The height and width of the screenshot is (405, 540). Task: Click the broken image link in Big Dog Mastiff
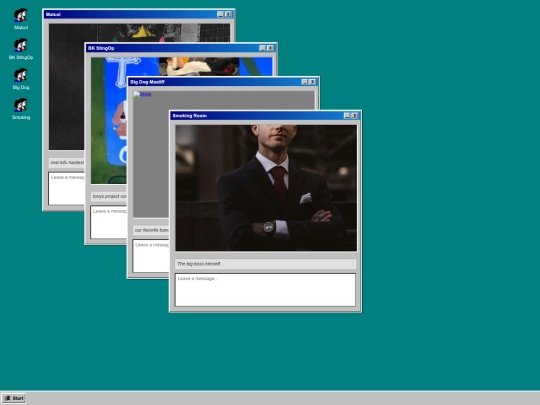point(142,94)
